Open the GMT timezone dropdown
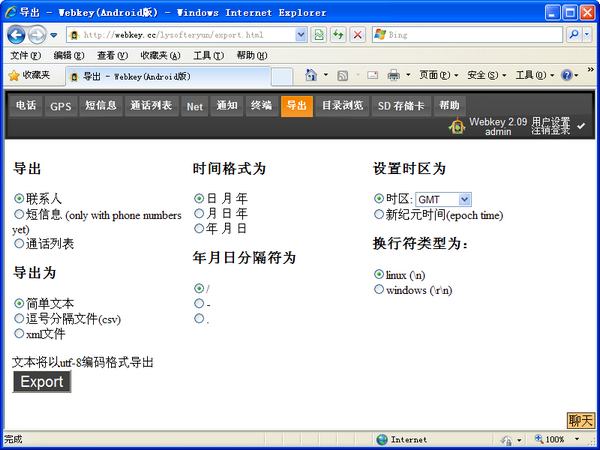Screen dimensions: 600x450 [x=442, y=200]
